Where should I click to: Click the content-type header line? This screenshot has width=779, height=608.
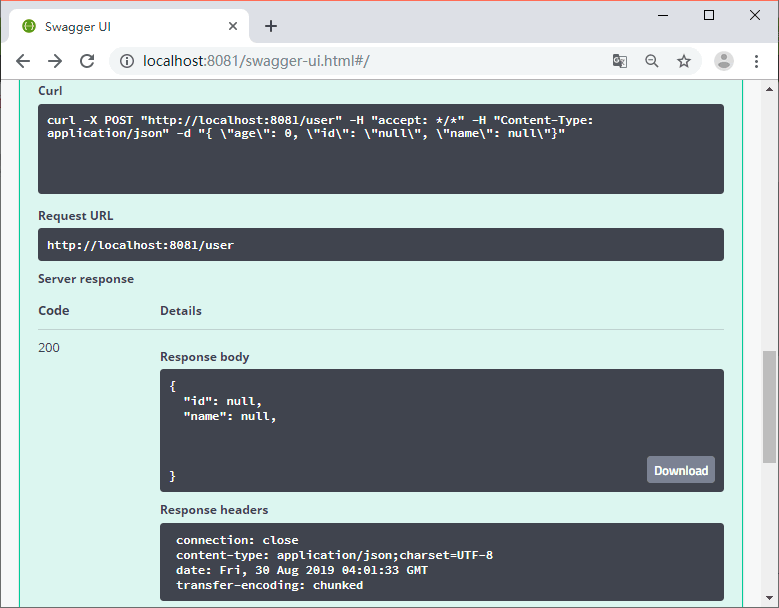[x=334, y=555]
